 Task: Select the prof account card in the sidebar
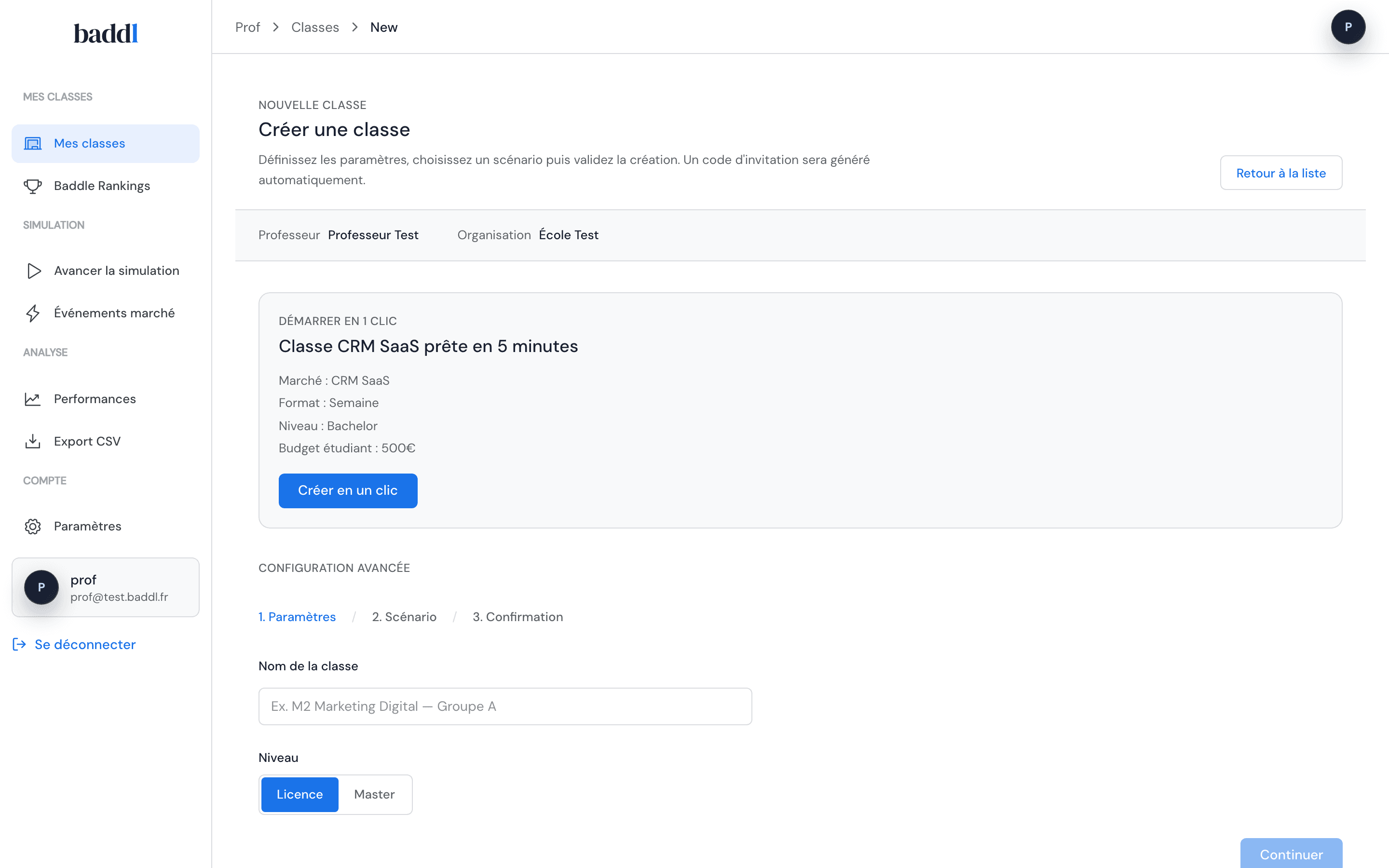tap(105, 587)
